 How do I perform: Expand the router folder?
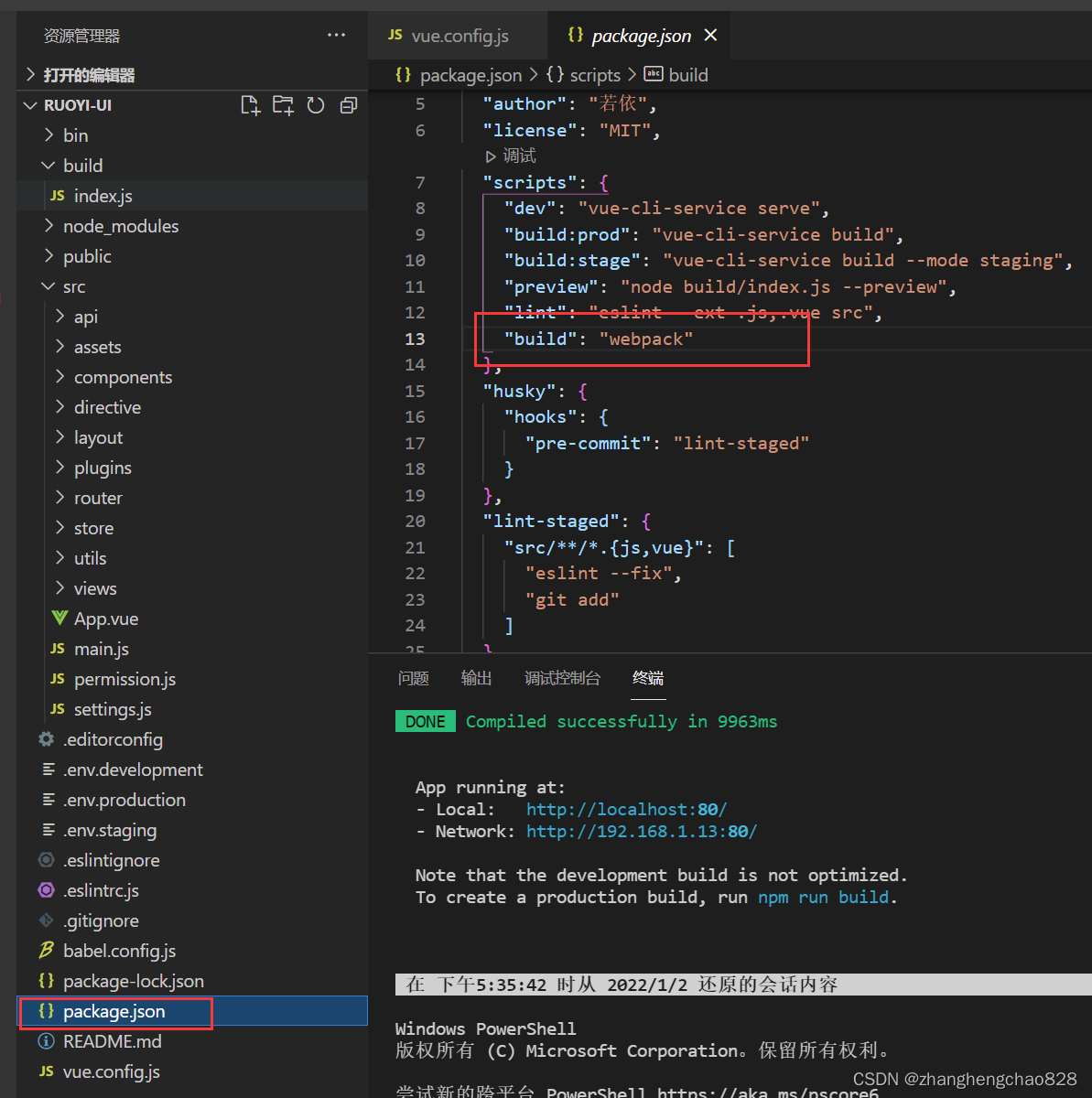click(x=192, y=498)
